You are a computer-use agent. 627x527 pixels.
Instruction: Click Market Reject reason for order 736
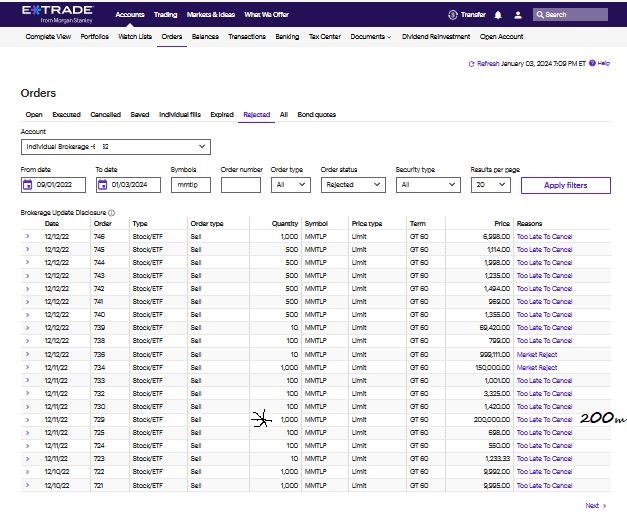coord(537,355)
